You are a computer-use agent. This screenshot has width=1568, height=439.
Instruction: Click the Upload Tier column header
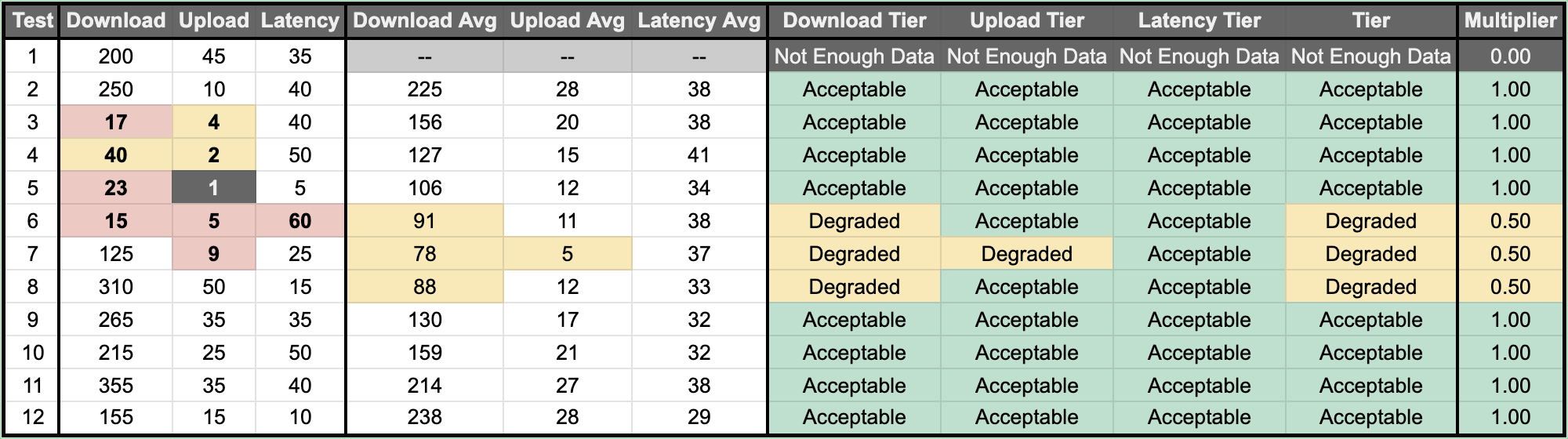1026,21
